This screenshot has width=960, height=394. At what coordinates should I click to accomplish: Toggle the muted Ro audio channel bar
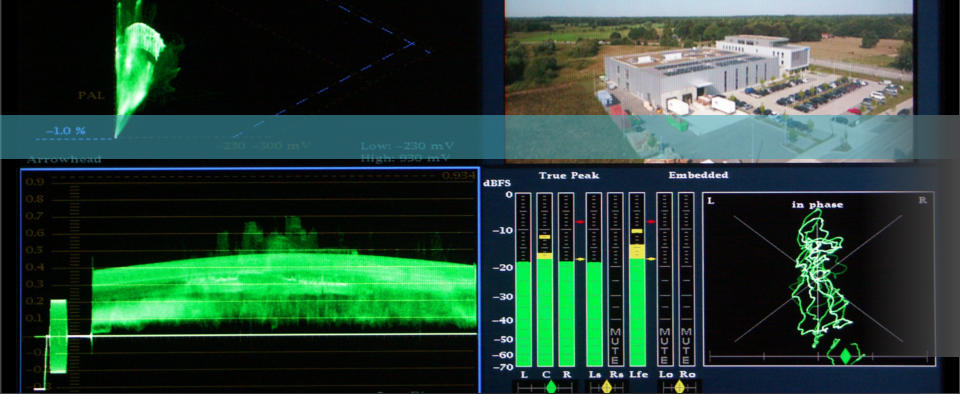686,280
